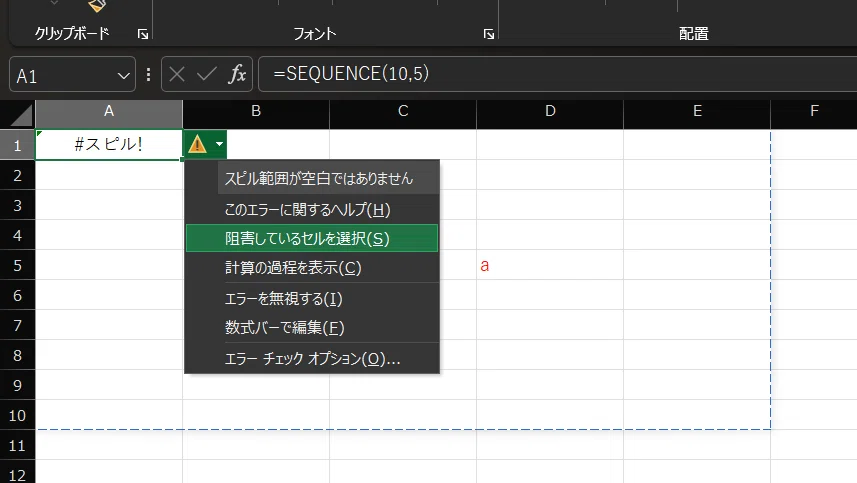
Task: Select row 10 header
Action: [17, 415]
